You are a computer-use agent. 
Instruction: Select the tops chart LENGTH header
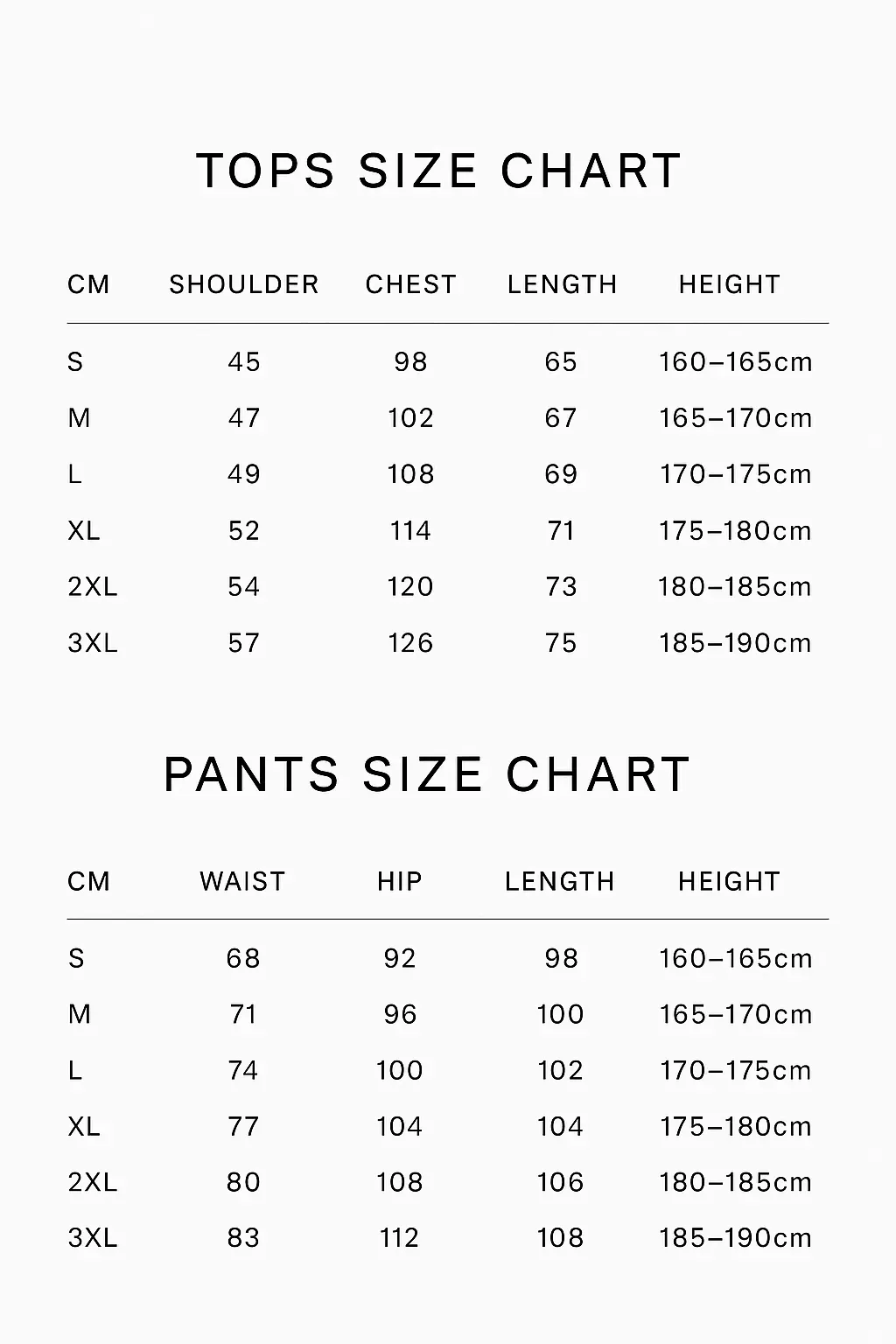click(563, 284)
